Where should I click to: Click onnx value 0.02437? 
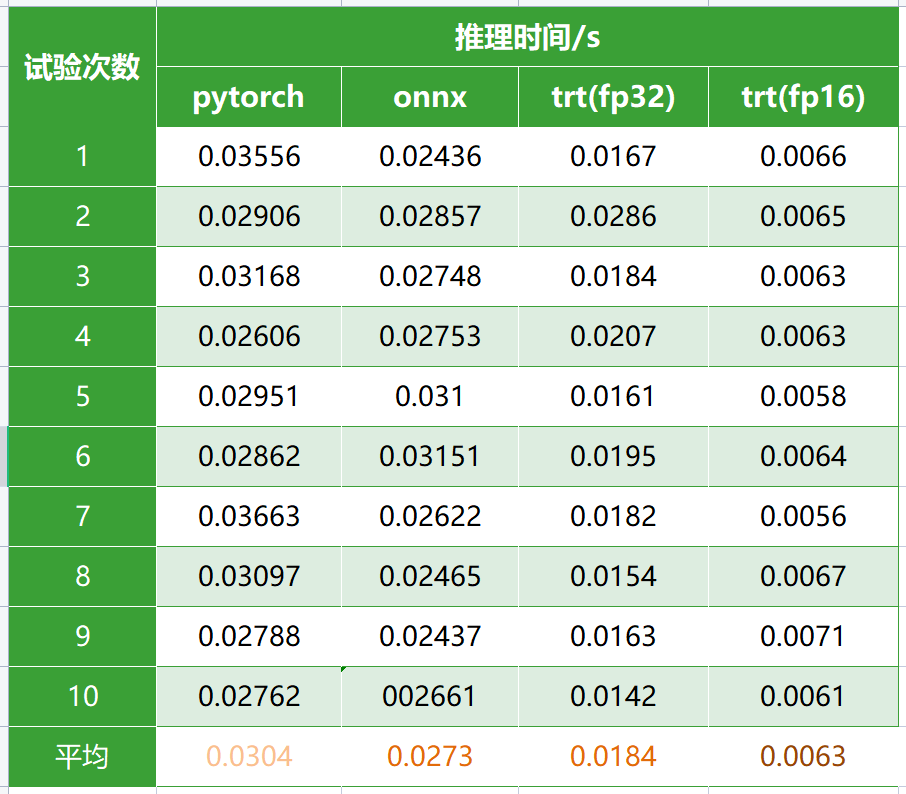click(430, 636)
